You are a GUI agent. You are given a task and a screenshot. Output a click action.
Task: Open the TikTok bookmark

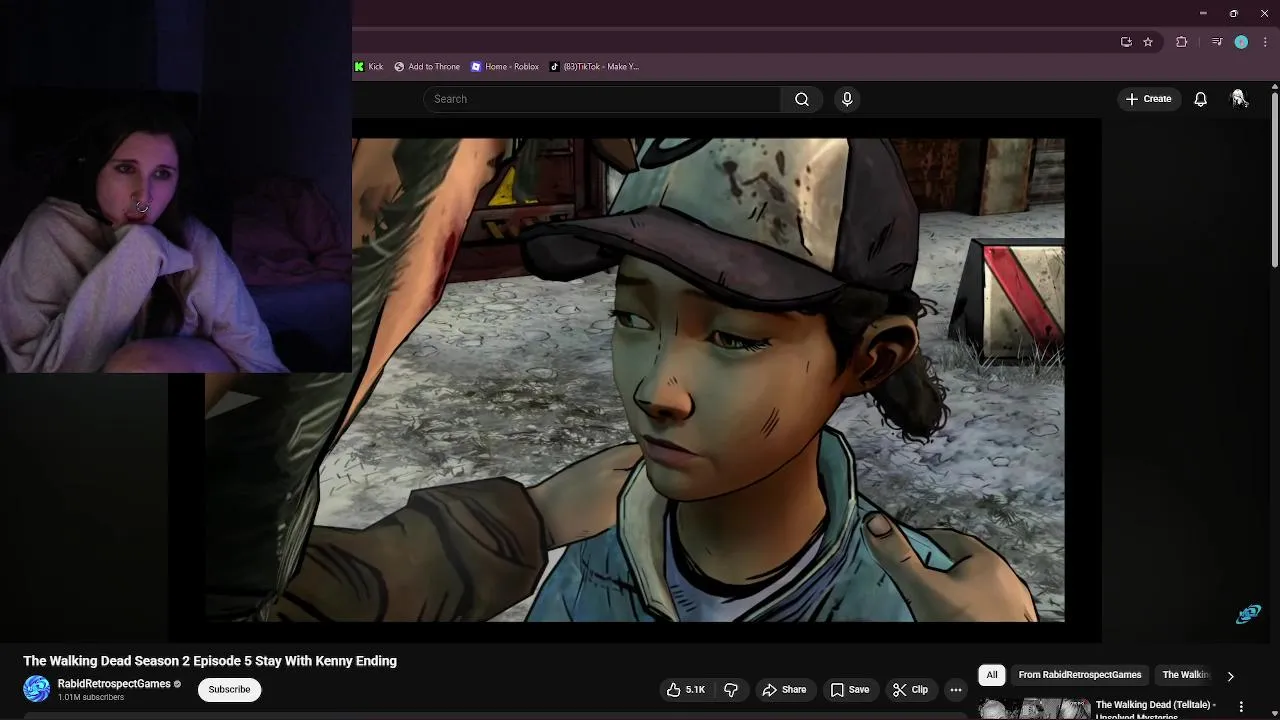[x=594, y=67]
